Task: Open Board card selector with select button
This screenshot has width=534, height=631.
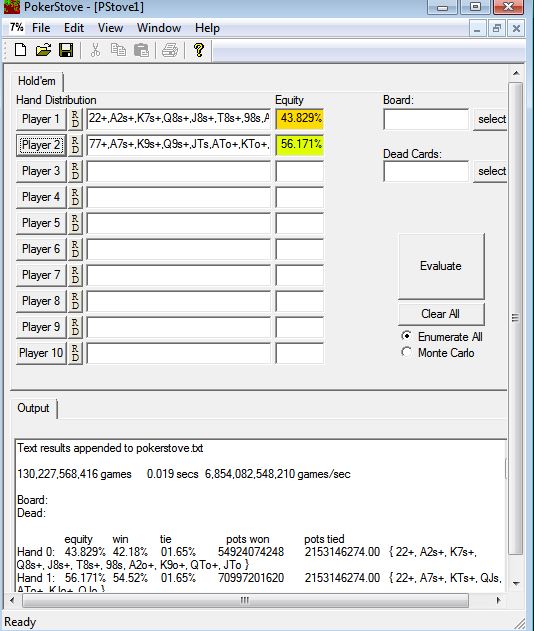Action: (490, 119)
